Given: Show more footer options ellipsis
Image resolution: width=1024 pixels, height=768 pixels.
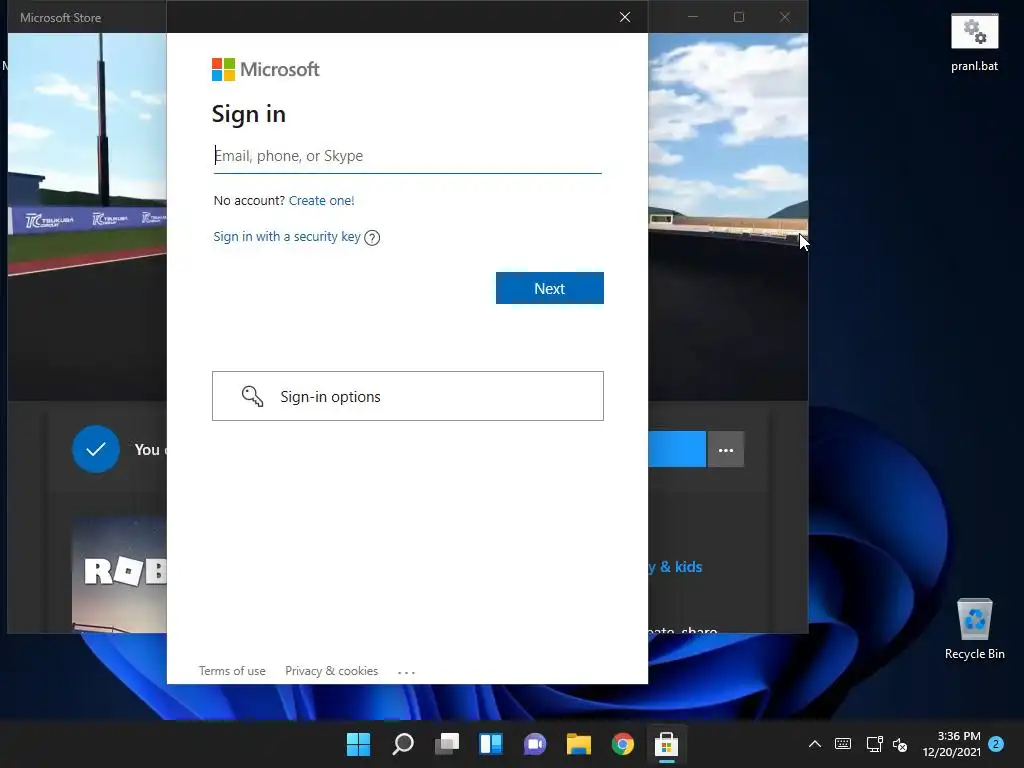Looking at the screenshot, I should click(x=406, y=672).
